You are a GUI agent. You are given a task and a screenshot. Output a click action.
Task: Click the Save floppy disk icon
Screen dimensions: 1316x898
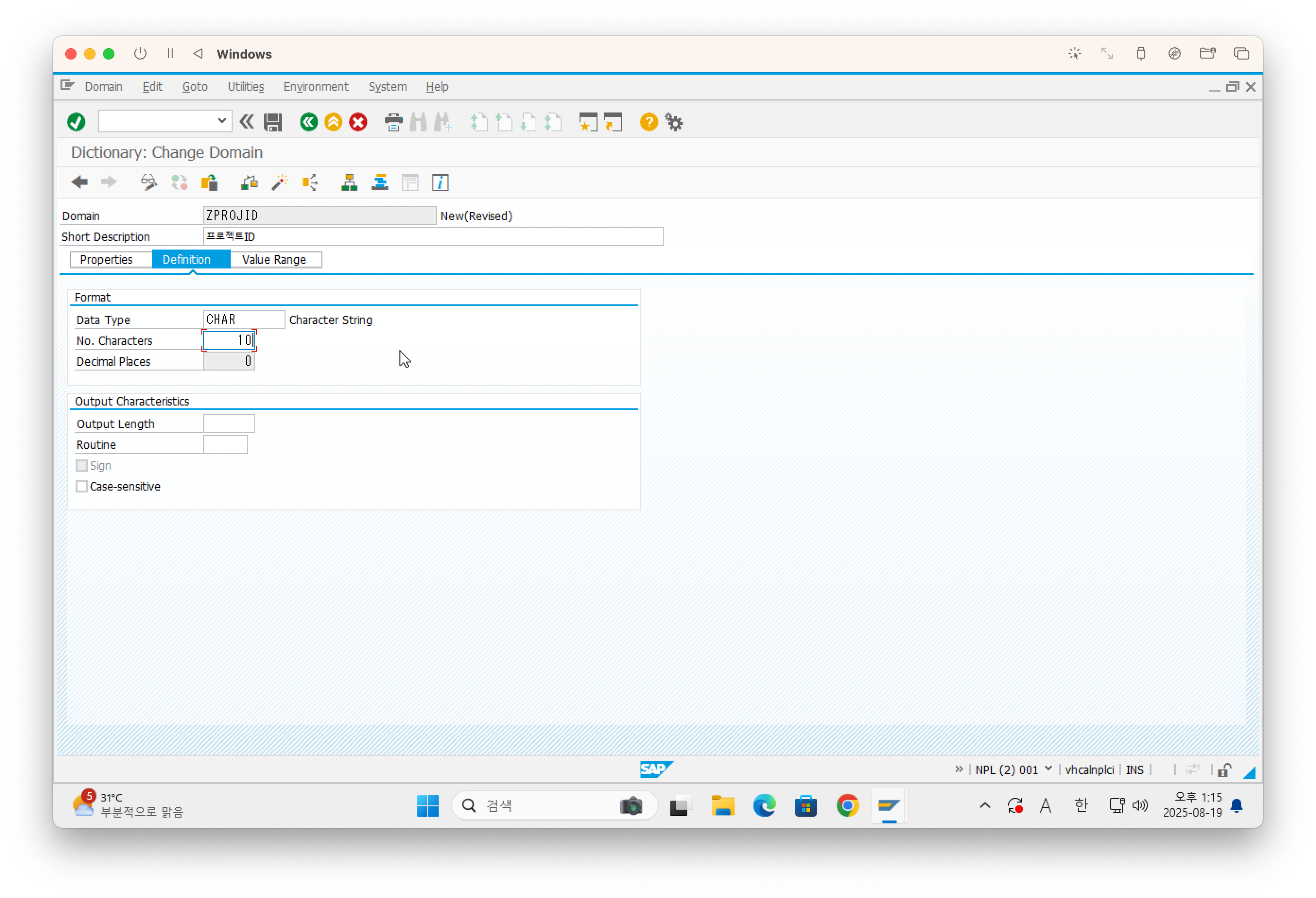point(273,122)
